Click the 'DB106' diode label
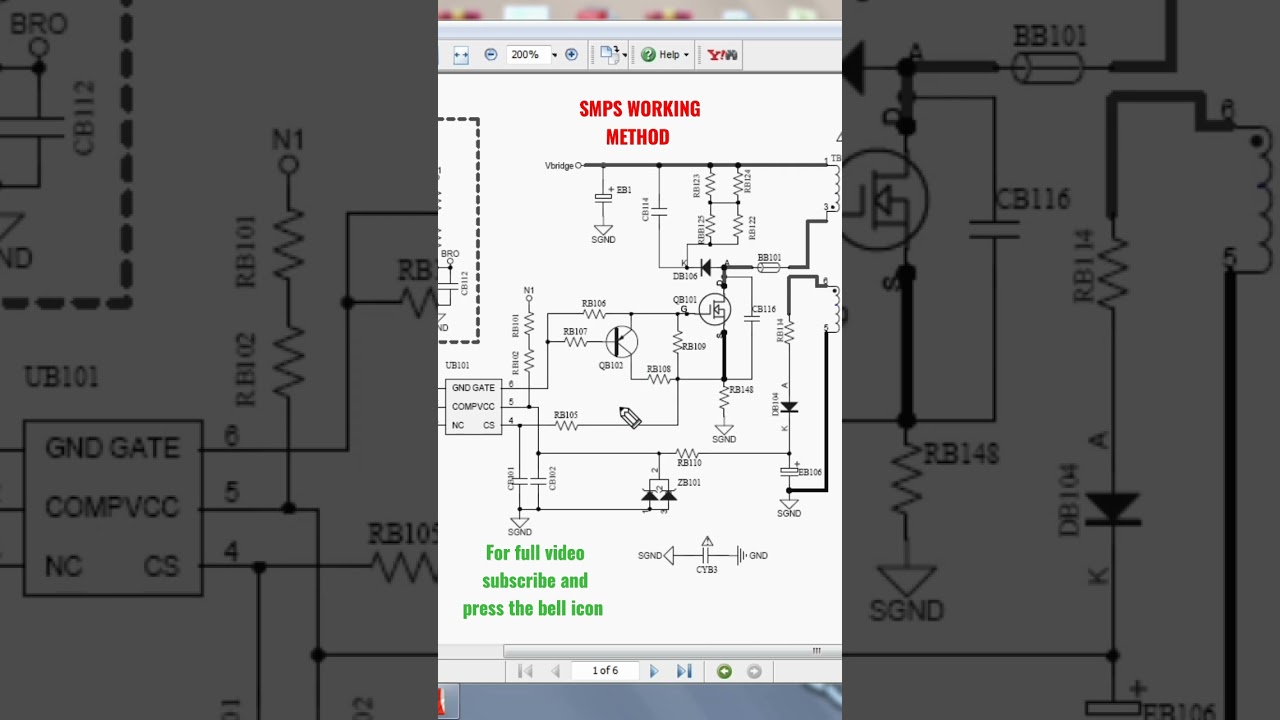 [x=685, y=277]
